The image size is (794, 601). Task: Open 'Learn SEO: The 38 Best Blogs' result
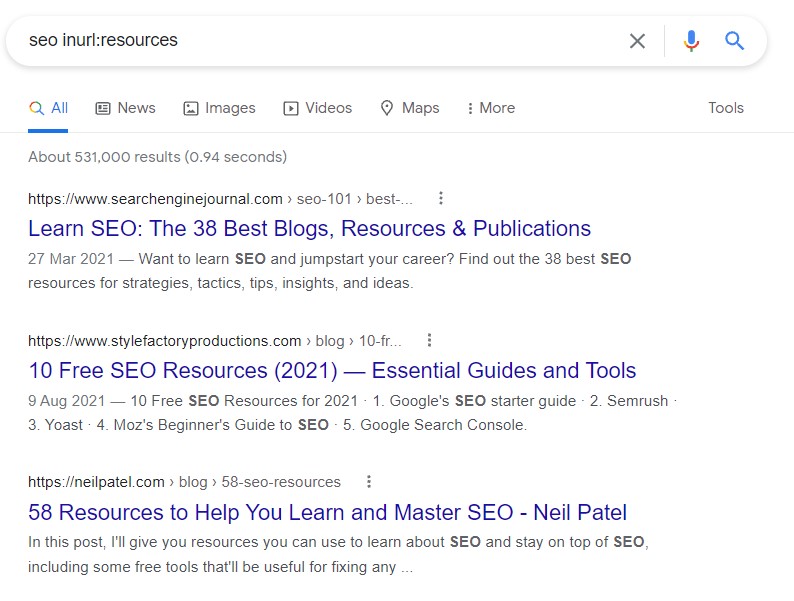tap(309, 228)
